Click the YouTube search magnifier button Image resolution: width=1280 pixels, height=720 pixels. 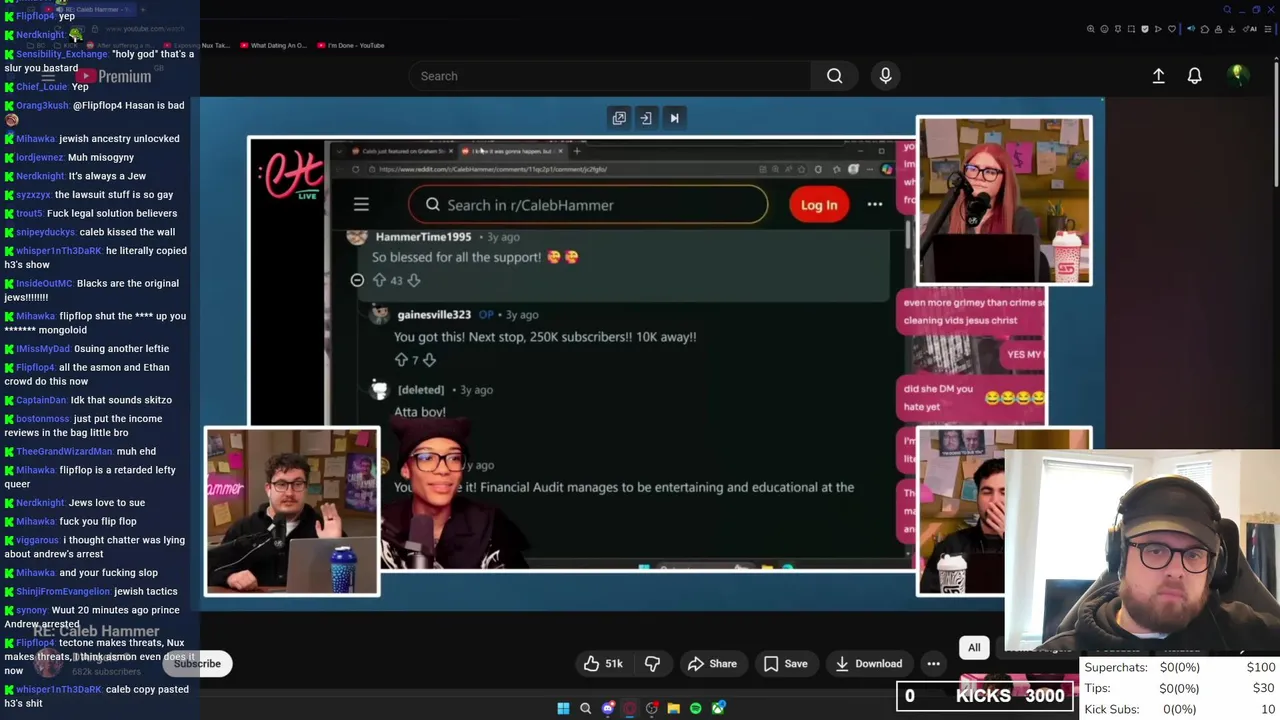click(x=834, y=76)
